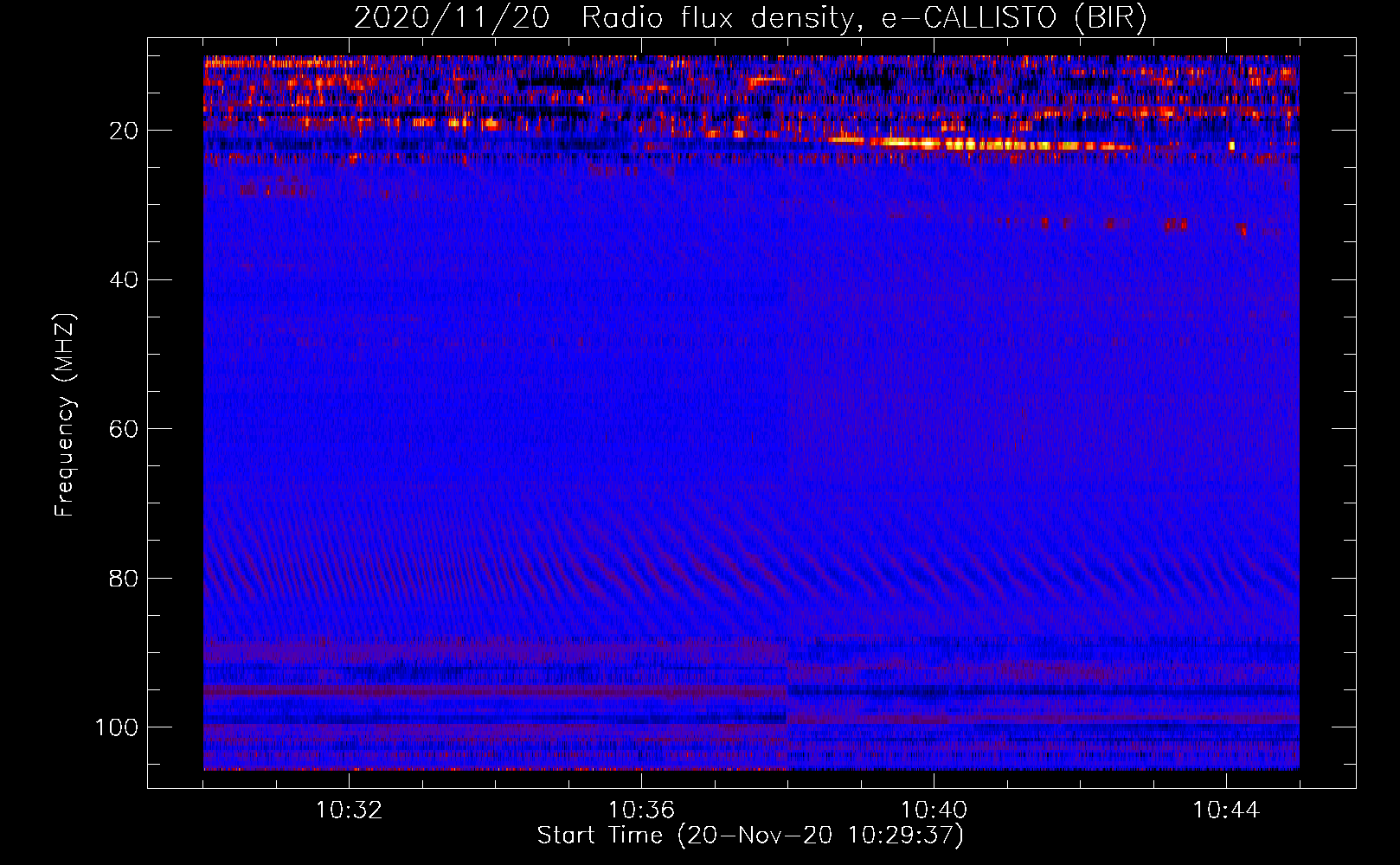1400x865 pixels.
Task: Click the 10:44 time tick label
Action: click(x=1226, y=811)
